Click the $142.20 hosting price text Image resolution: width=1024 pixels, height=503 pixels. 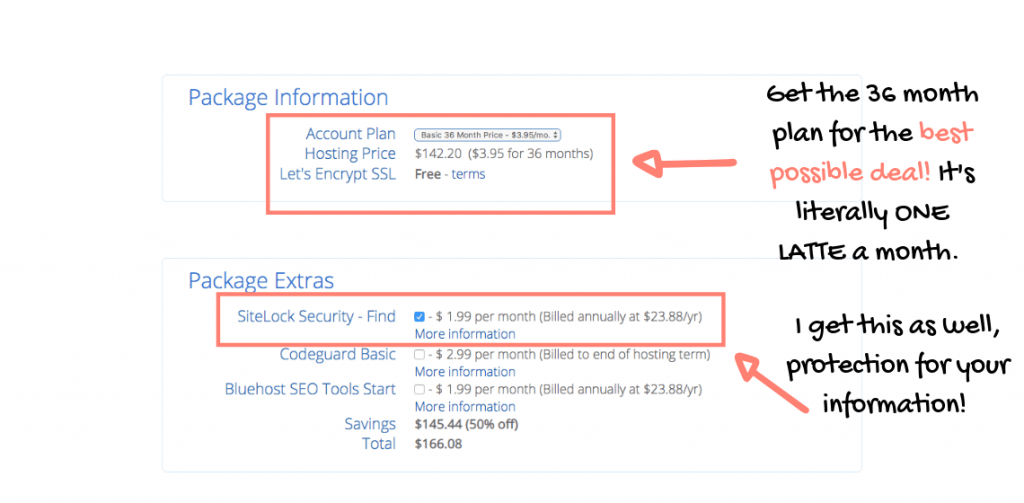[x=438, y=154]
